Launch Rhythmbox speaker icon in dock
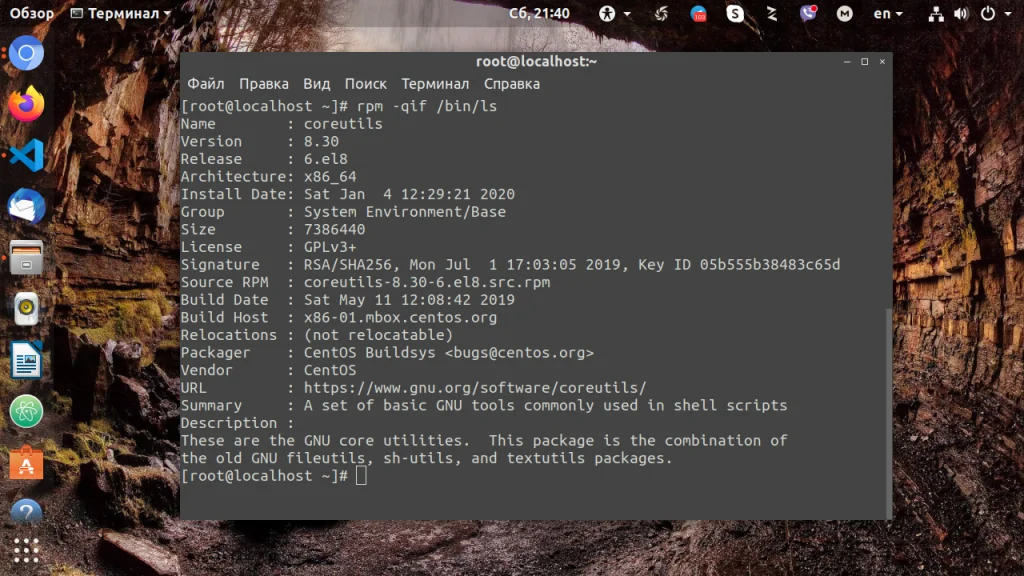This screenshot has width=1024, height=576. [x=26, y=309]
